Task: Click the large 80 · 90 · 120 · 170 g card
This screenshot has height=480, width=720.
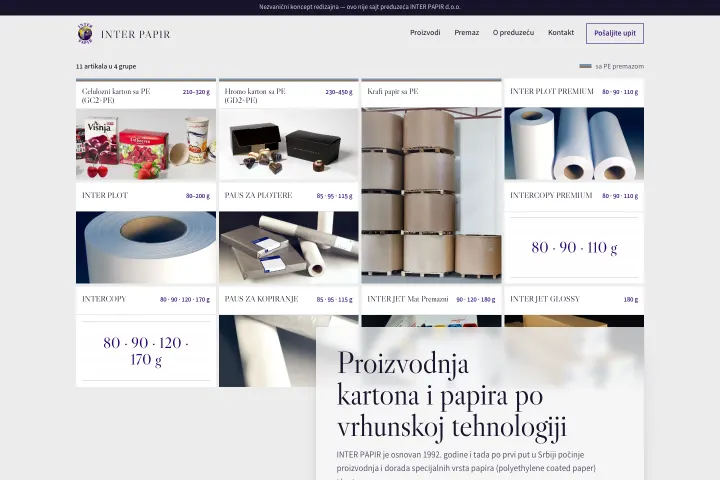Action: pyautogui.click(x=146, y=351)
